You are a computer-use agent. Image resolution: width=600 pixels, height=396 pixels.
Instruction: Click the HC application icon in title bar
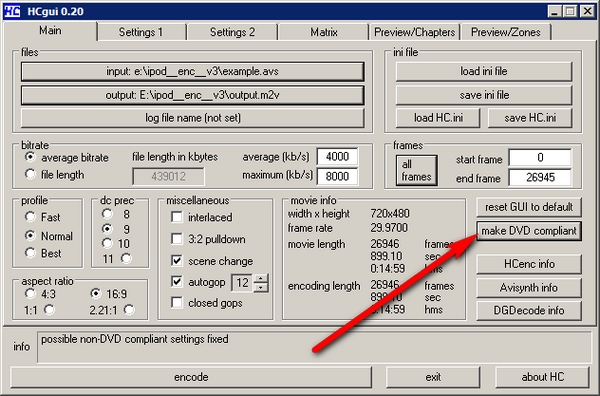pyautogui.click(x=12, y=11)
